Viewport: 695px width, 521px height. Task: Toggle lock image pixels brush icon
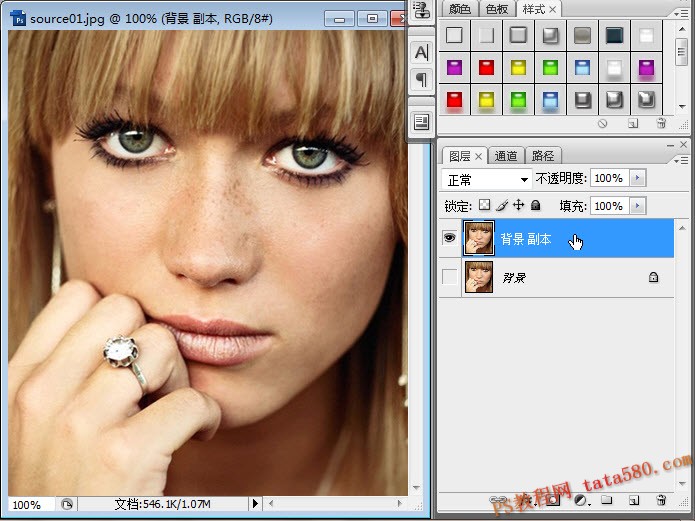click(x=502, y=205)
